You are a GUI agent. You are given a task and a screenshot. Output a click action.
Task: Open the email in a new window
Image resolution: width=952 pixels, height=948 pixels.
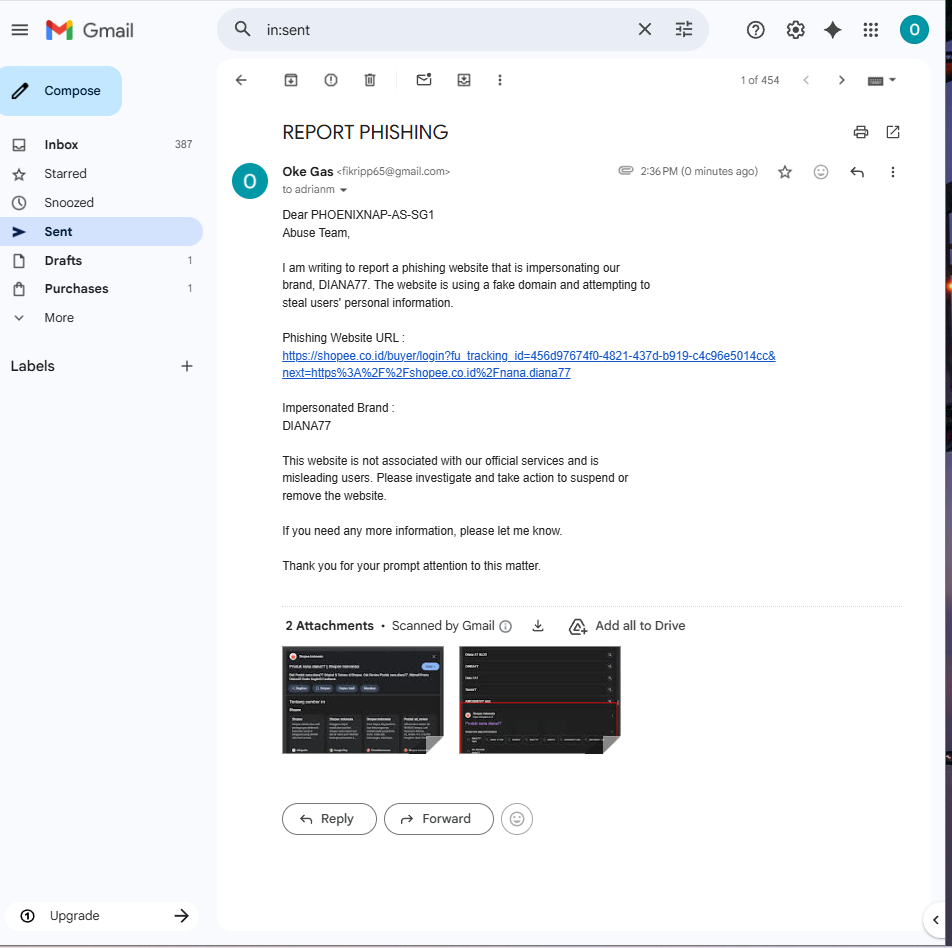pos(892,132)
